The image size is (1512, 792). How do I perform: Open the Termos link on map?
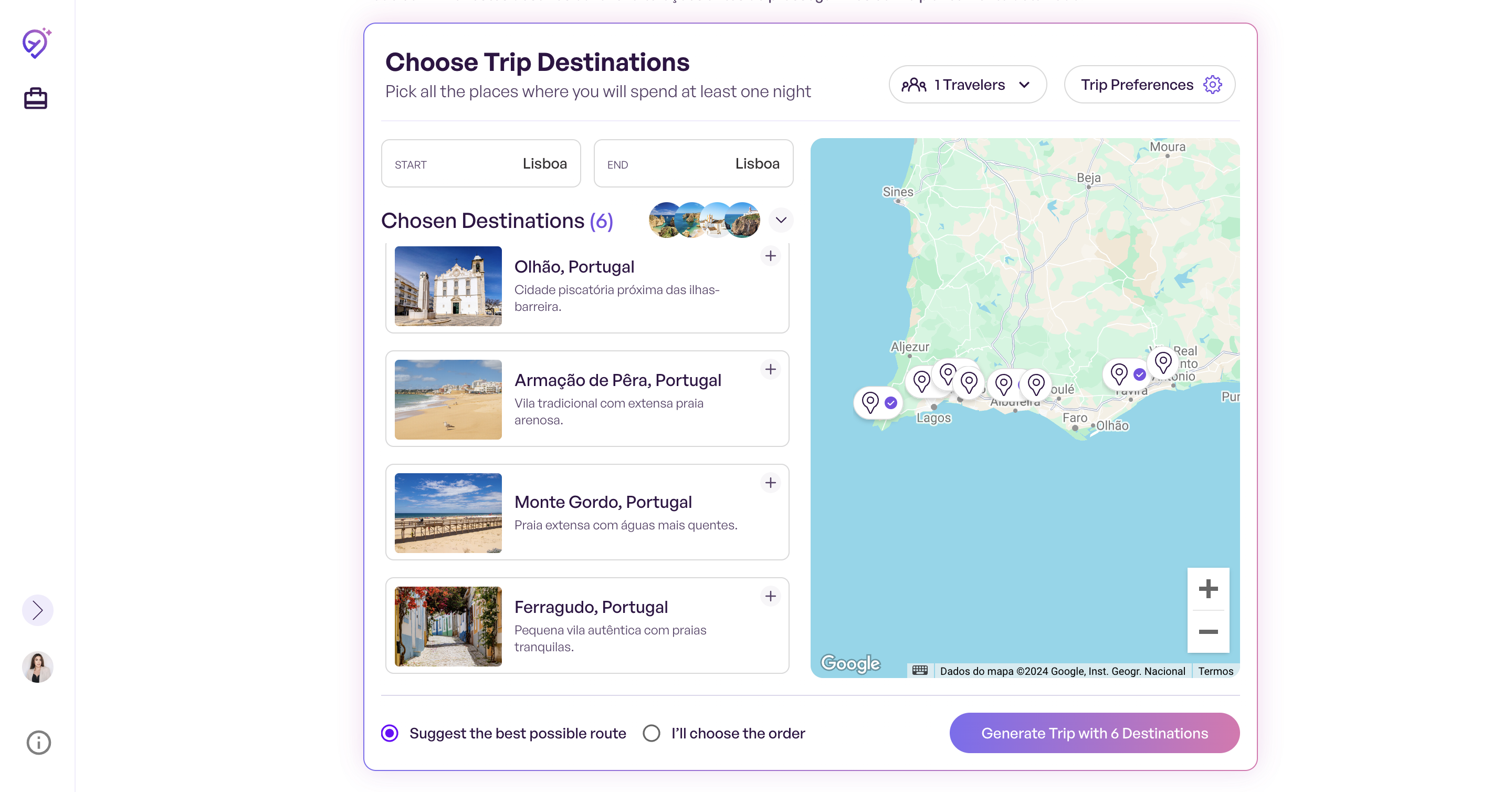pos(1215,671)
